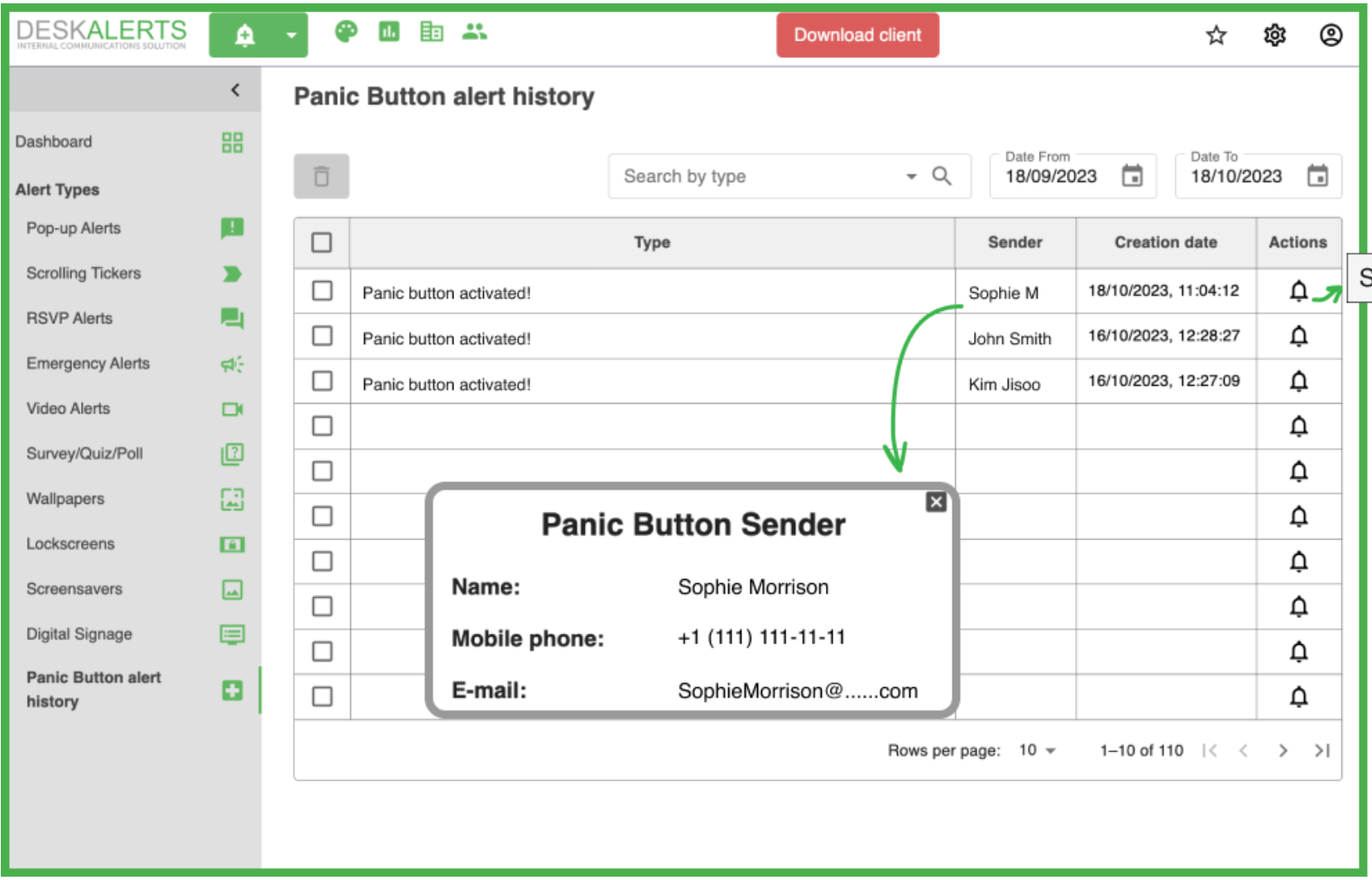
Task: Check the box for the Sophie M alert
Action: (322, 291)
